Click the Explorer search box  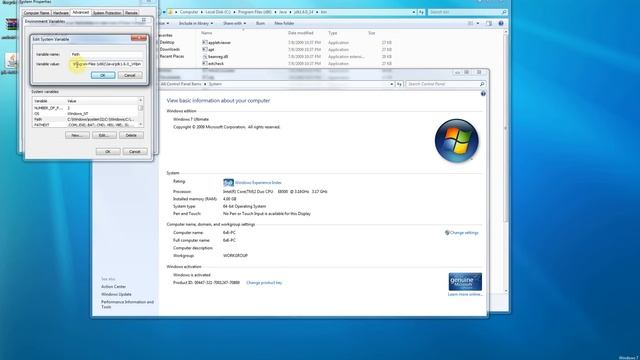[467, 12]
